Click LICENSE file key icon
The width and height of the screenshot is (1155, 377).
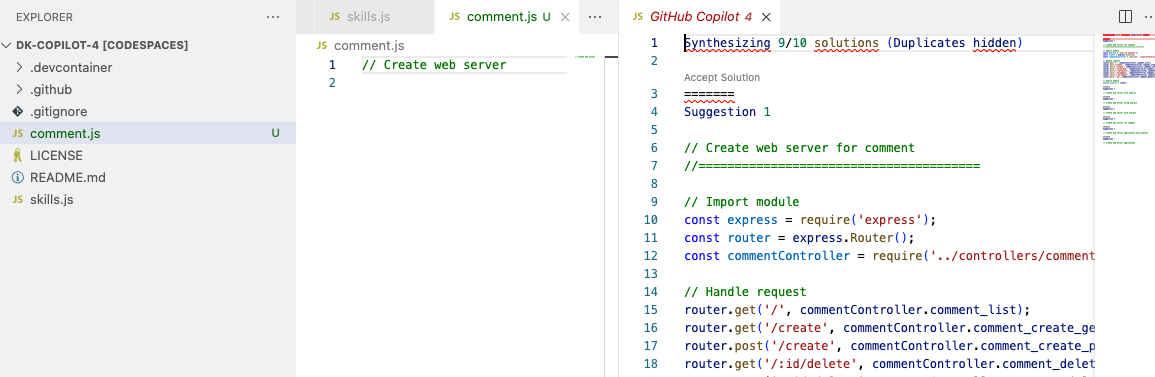tap(18, 156)
